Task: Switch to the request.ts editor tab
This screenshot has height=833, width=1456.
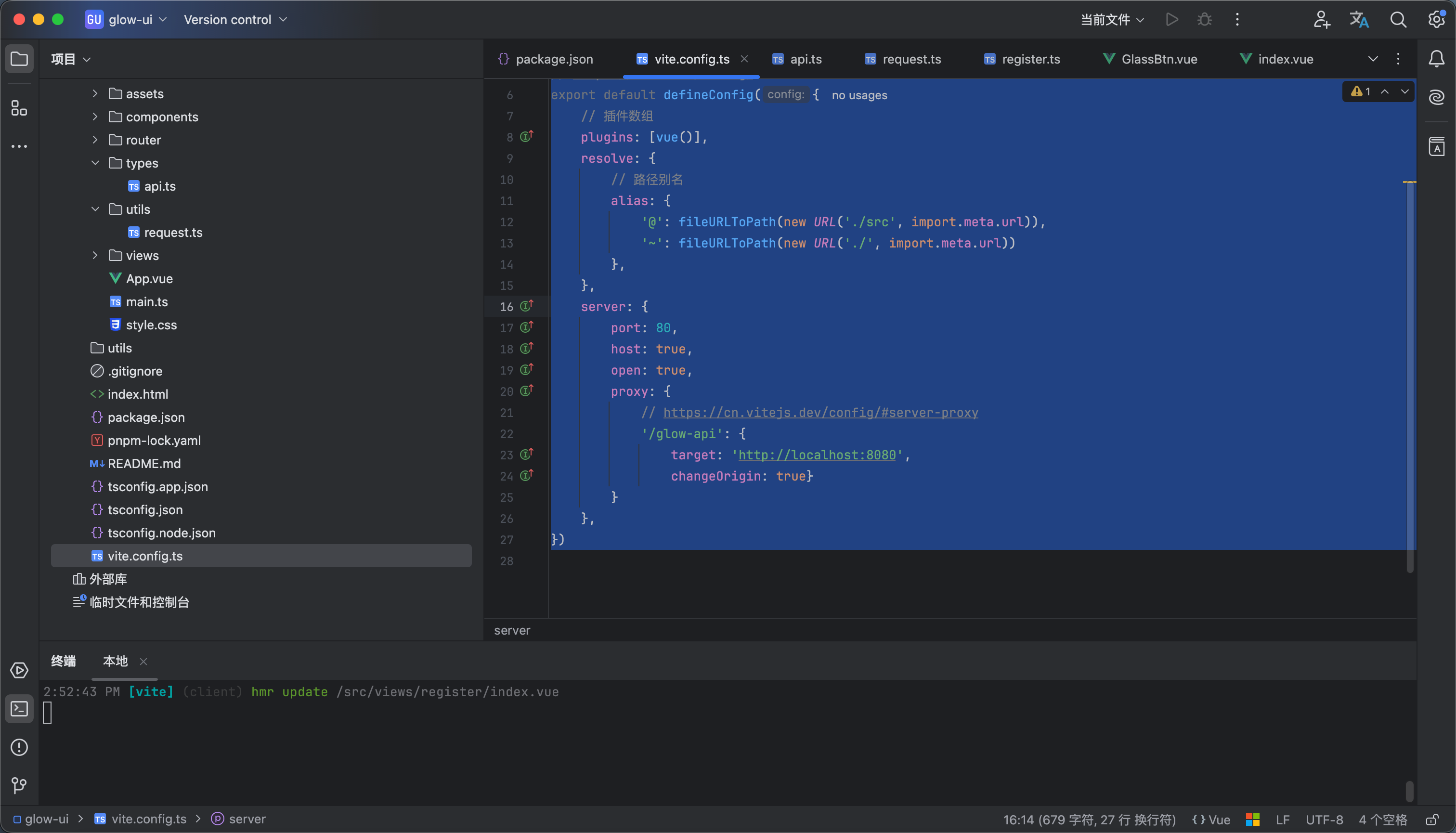Action: point(911,59)
